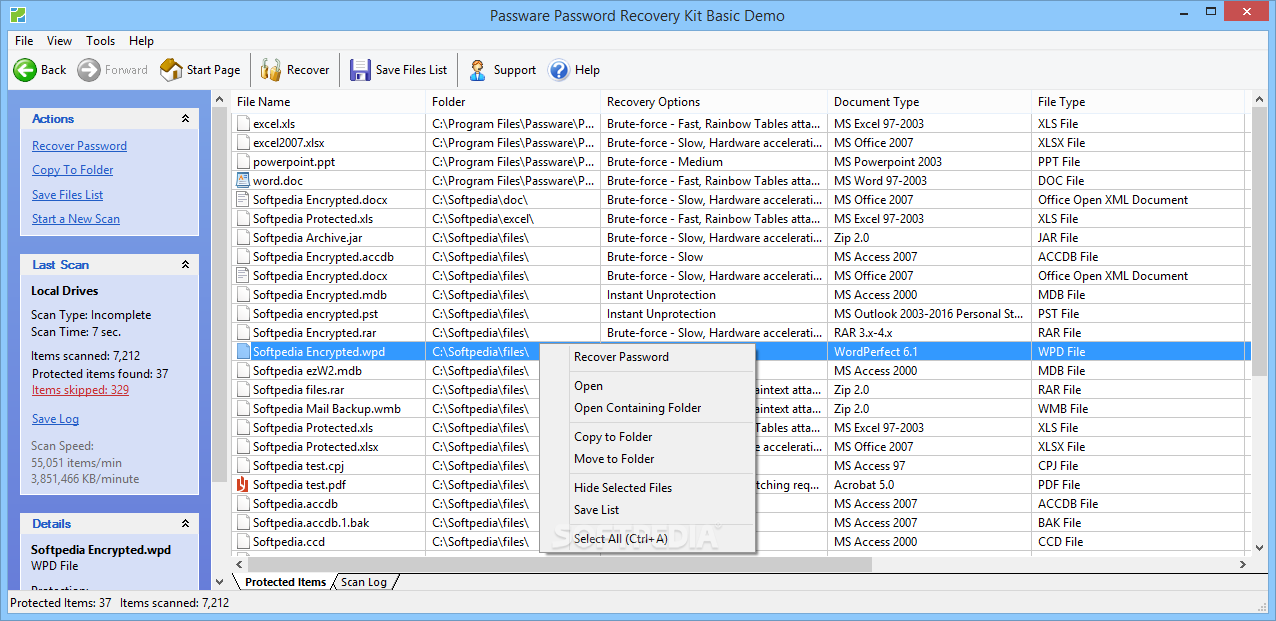
Task: Select the Softpedia Encrypted.rar row
Action: (741, 333)
